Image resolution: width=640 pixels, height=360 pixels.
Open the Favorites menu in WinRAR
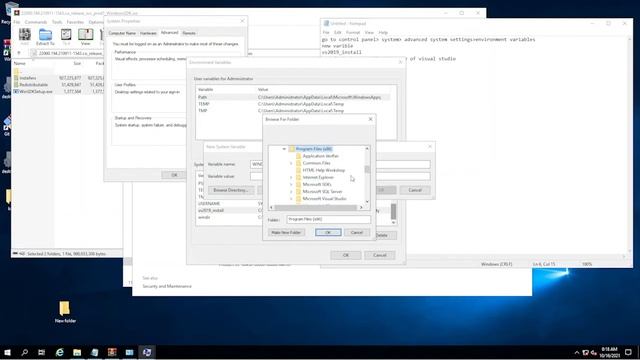point(75,22)
